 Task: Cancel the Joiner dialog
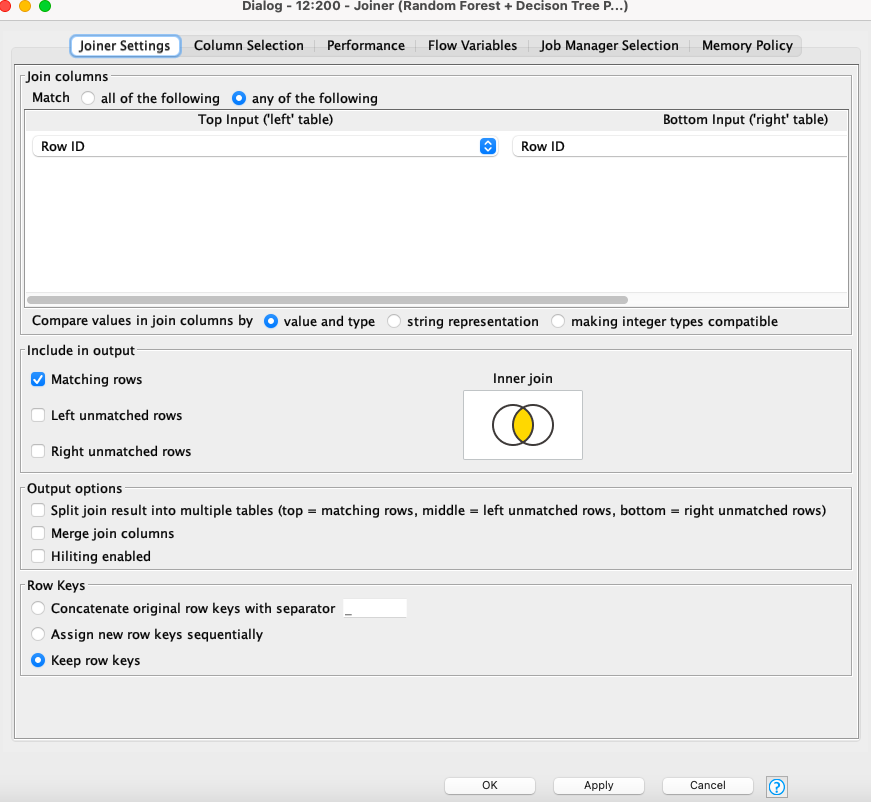707,785
